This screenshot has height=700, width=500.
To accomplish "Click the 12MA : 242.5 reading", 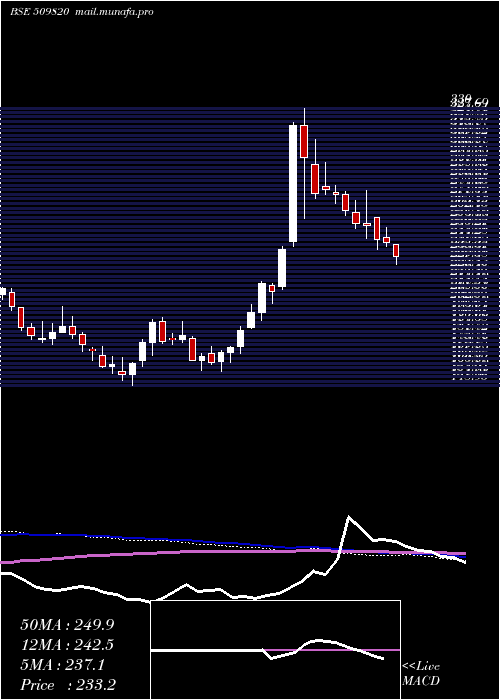I will [67, 645].
